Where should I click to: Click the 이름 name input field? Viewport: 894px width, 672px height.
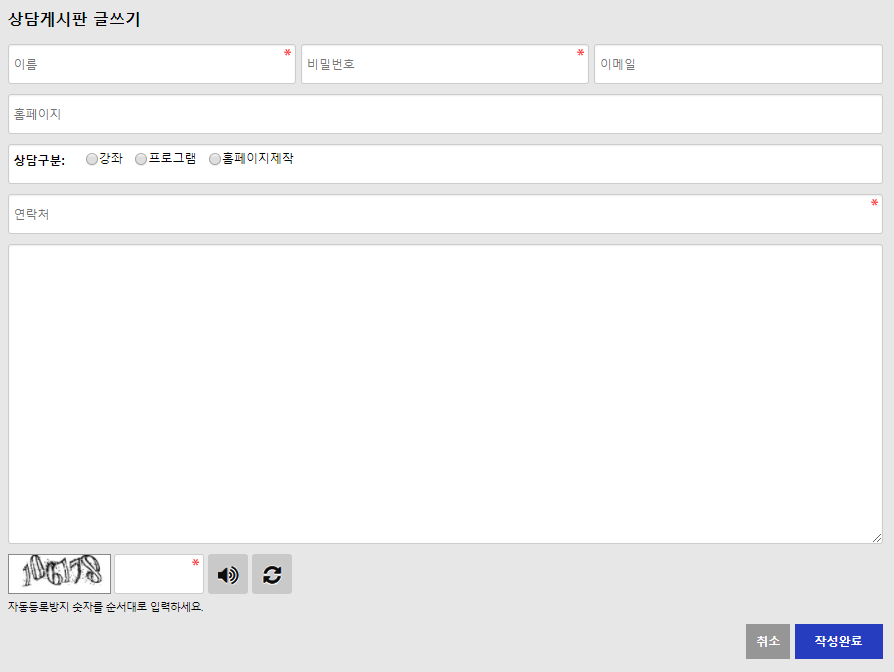(152, 64)
